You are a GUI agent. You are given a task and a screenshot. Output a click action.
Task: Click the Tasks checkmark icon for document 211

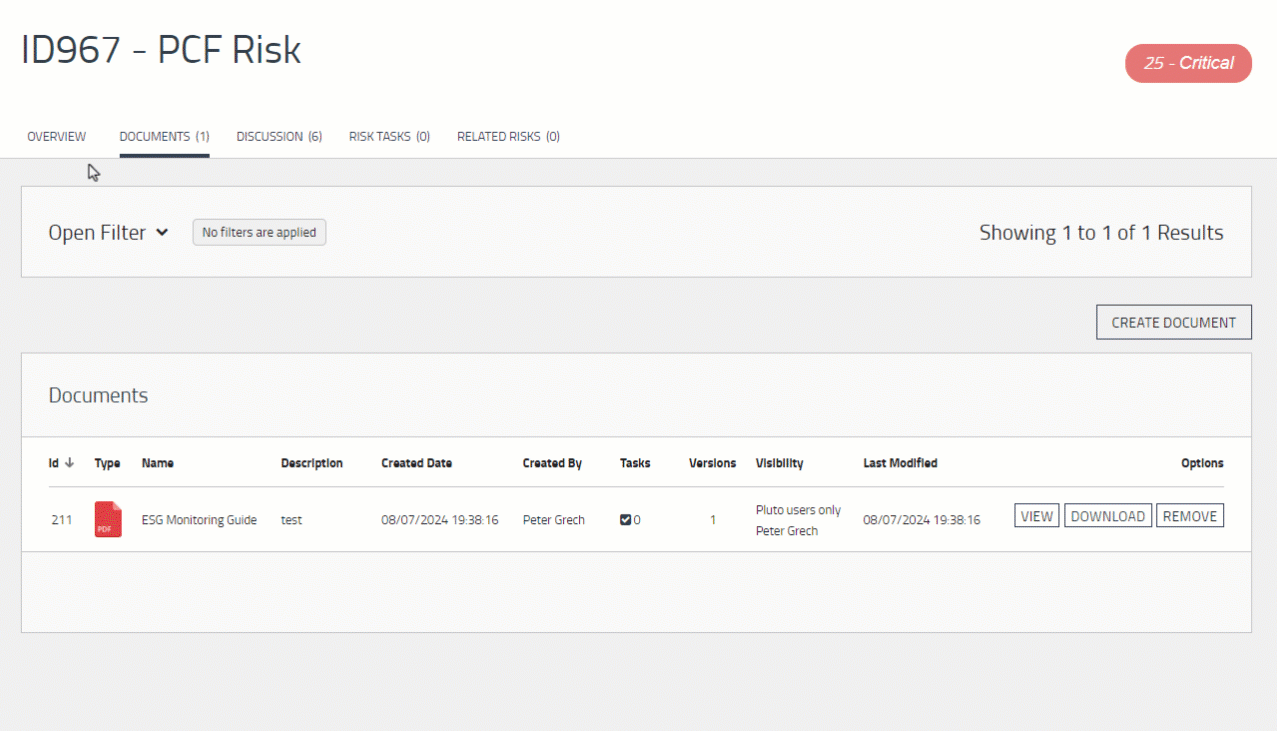click(625, 519)
